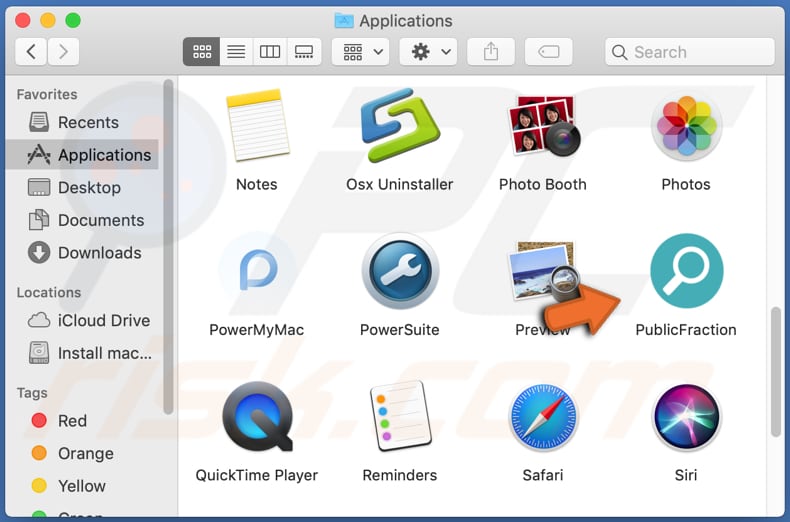Open iCloud Drive in the sidebar
The width and height of the screenshot is (790, 522).
pyautogui.click(x=83, y=320)
